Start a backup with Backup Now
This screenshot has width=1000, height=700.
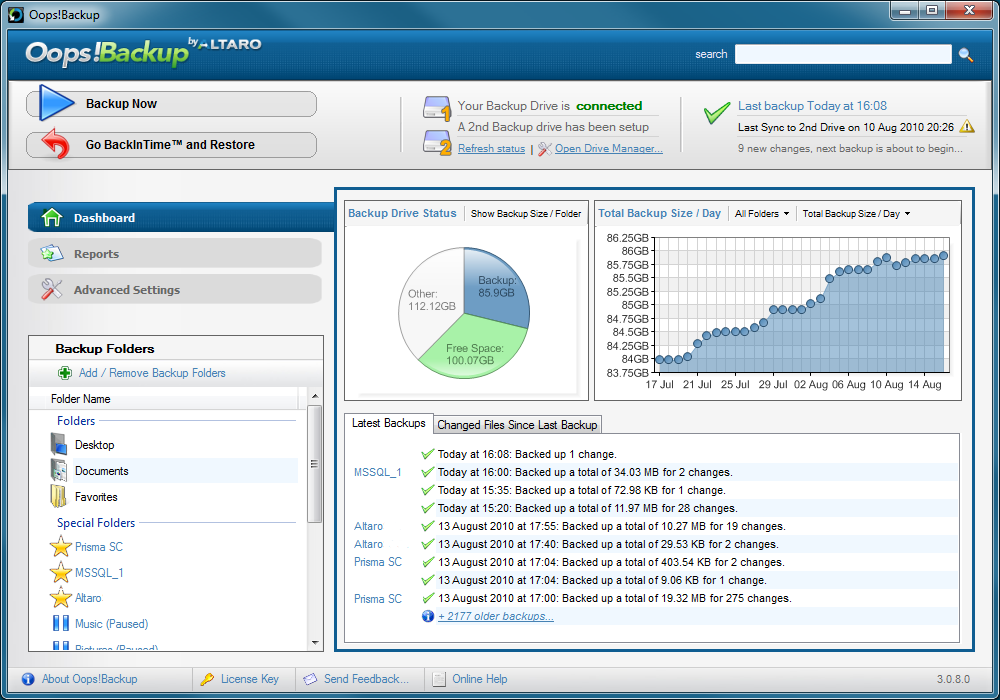[172, 103]
